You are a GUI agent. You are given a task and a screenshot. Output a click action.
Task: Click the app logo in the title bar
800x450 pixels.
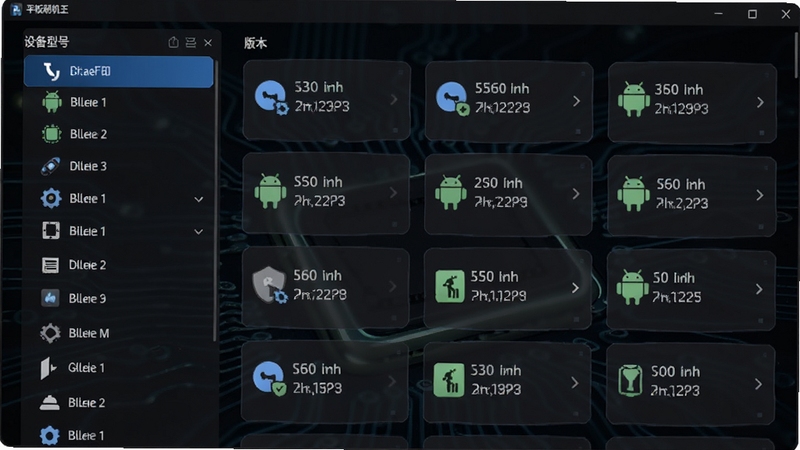click(16, 10)
